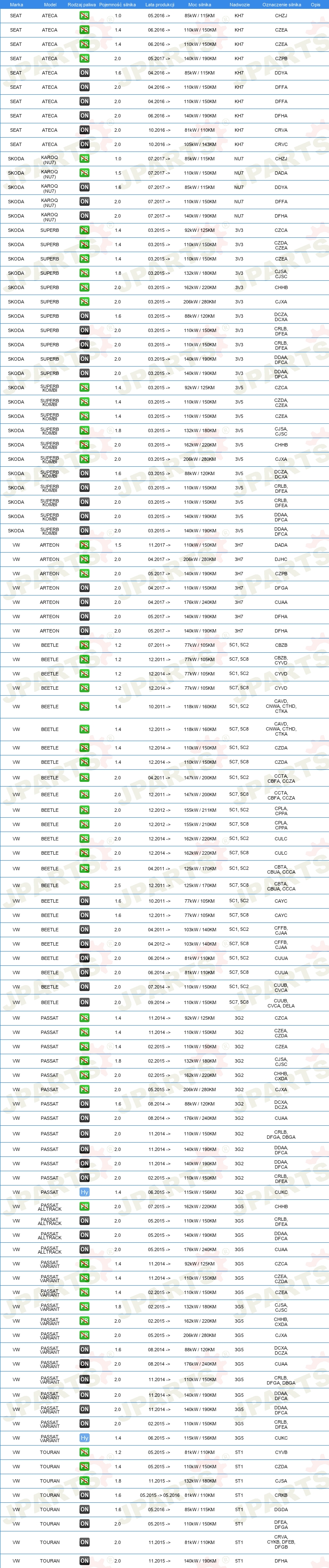The width and height of the screenshot is (329, 1568).
Task: Click KAROQ (NU7) model in DADA row
Action: click(50, 173)
